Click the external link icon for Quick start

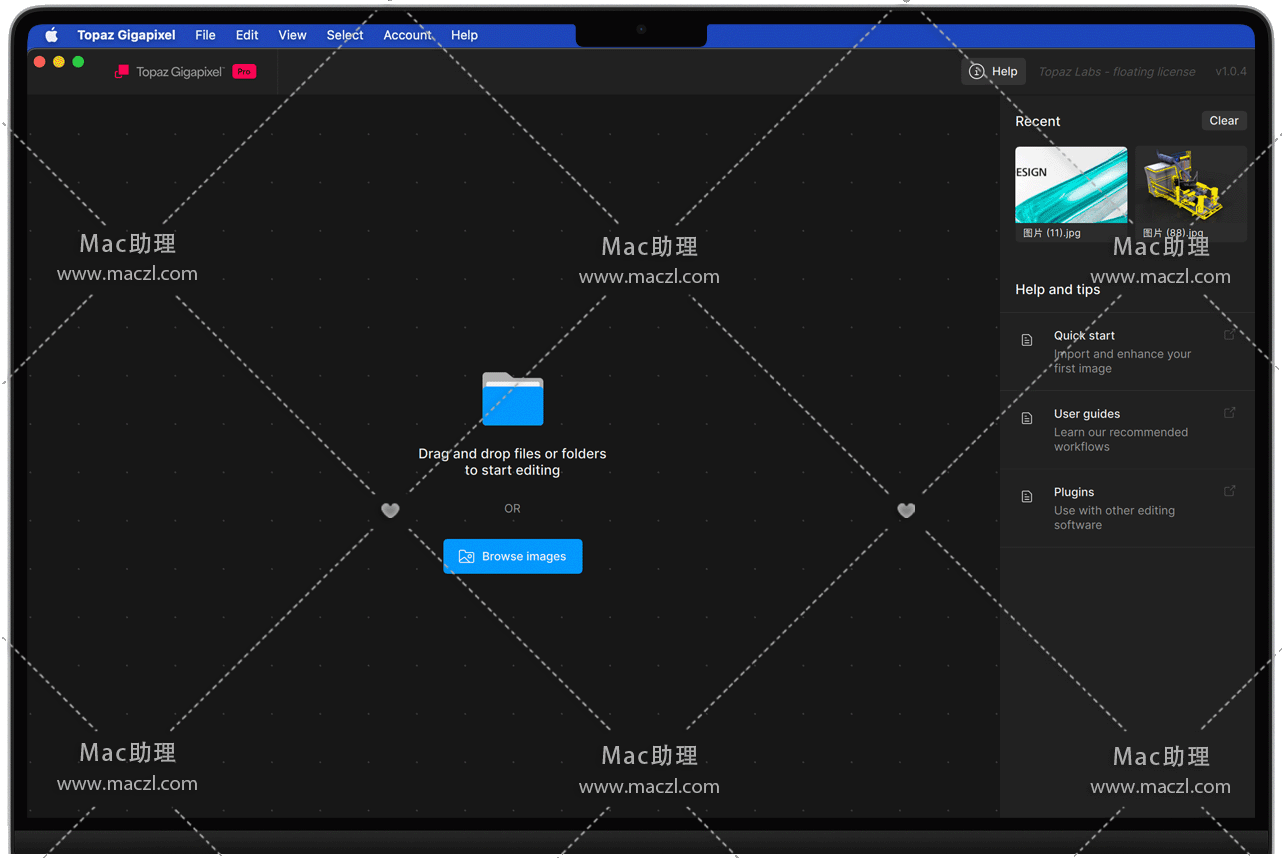pyautogui.click(x=1230, y=335)
